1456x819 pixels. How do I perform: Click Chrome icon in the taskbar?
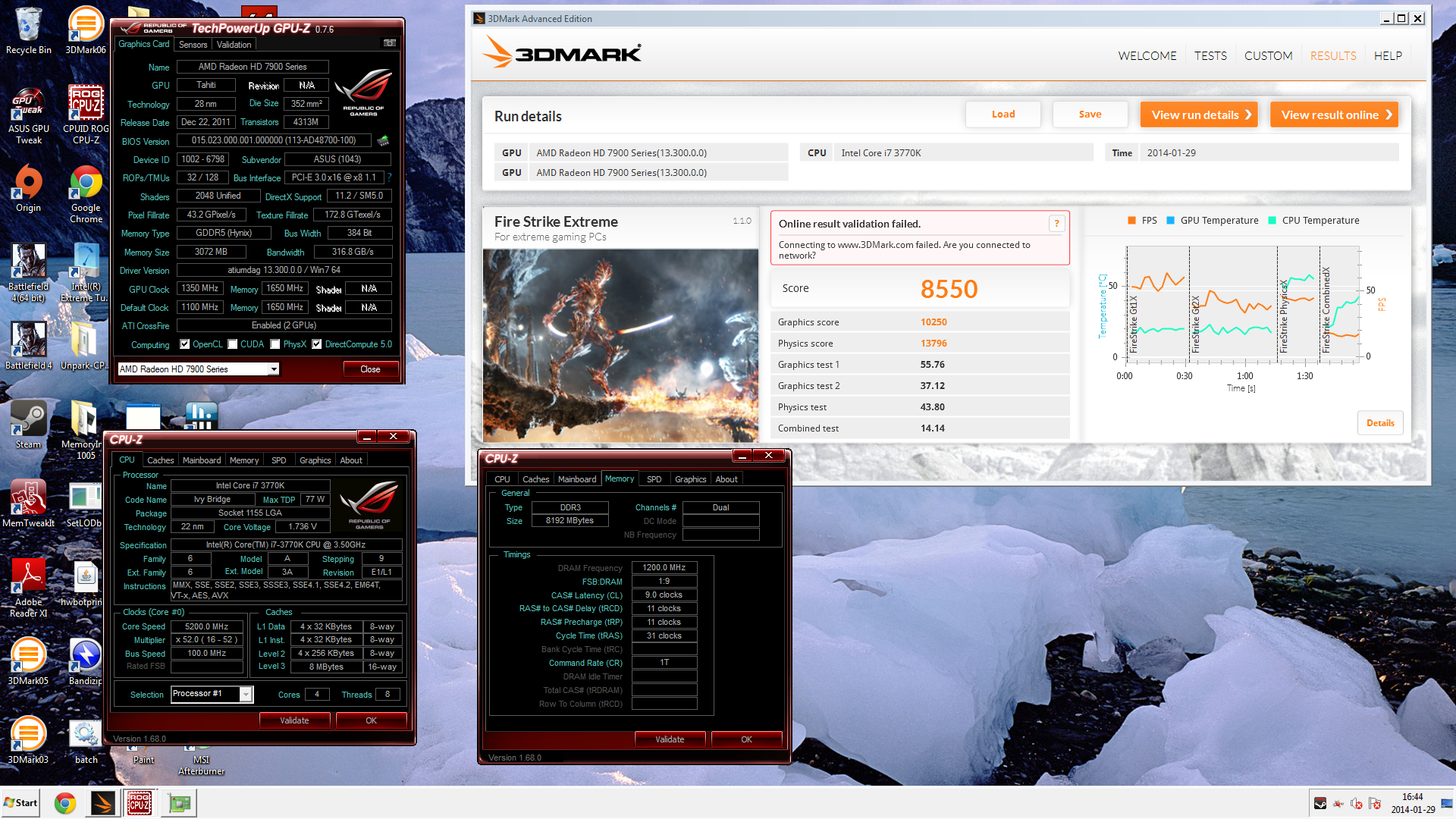pyautogui.click(x=65, y=803)
